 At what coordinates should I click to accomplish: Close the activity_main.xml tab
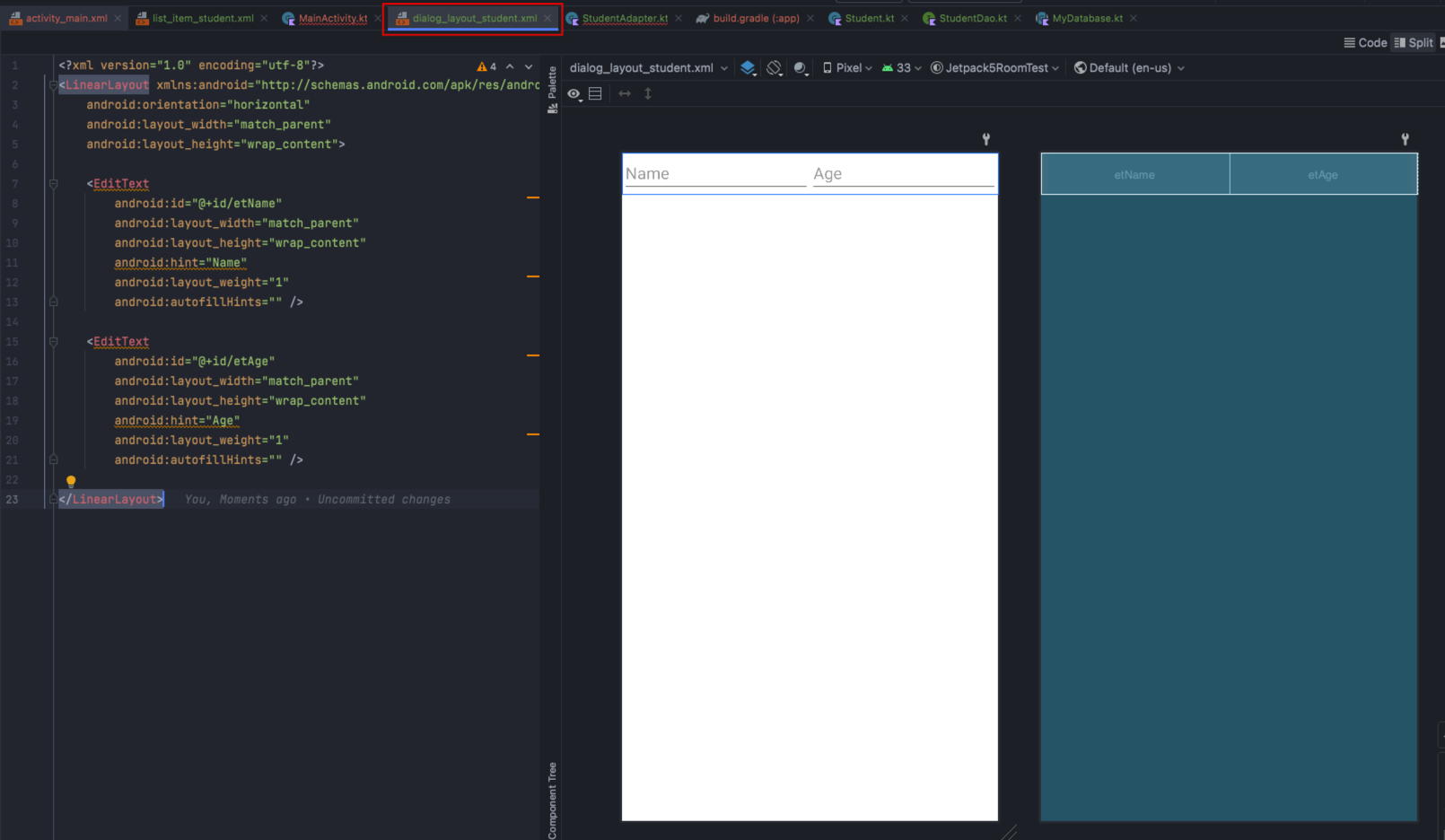pos(118,18)
